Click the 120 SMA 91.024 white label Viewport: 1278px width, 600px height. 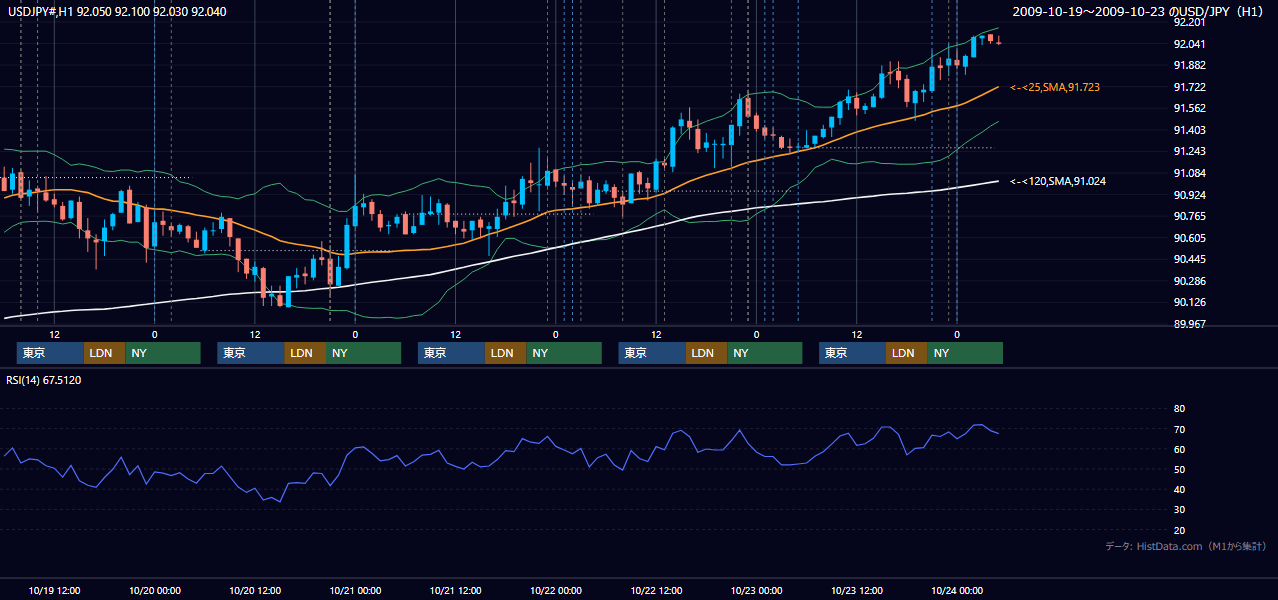pyautogui.click(x=1058, y=181)
